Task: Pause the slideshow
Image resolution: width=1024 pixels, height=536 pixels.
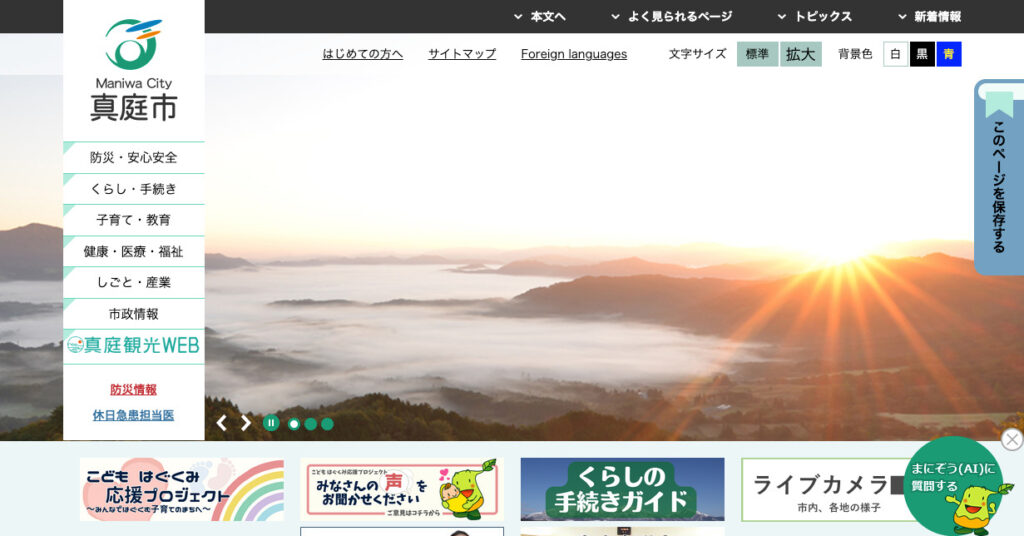Action: pyautogui.click(x=271, y=423)
